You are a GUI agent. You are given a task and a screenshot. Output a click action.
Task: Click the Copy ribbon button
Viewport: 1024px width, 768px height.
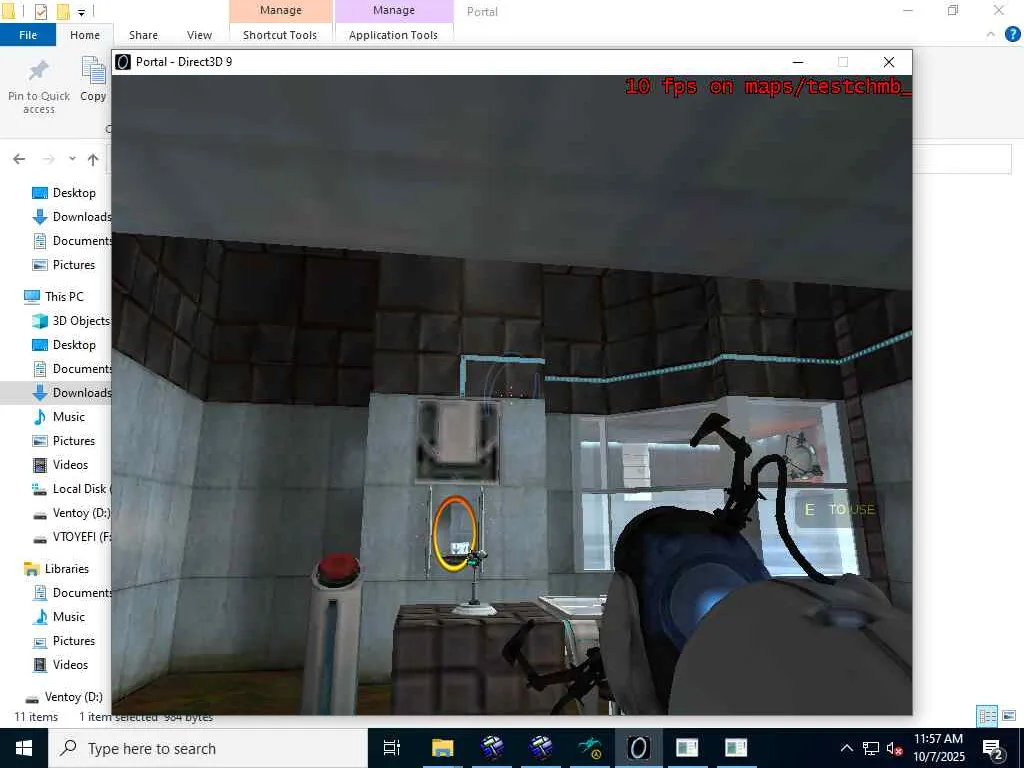(x=93, y=80)
